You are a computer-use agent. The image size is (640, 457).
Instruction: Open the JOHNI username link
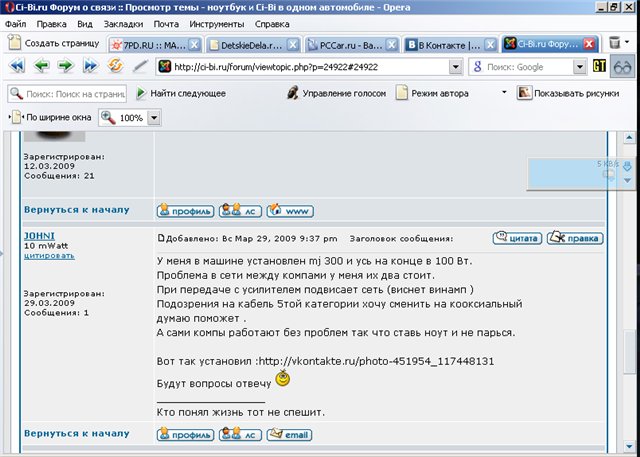point(39,235)
